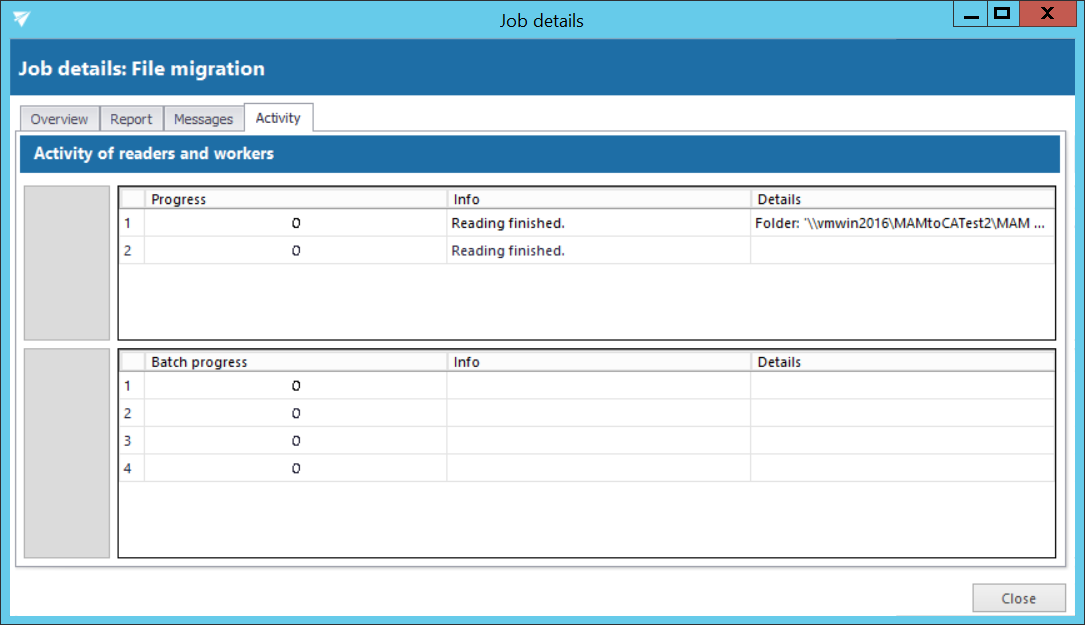This screenshot has height=625, width=1085.
Task: Click the Progress column header in readers table
Action: pyautogui.click(x=295, y=199)
